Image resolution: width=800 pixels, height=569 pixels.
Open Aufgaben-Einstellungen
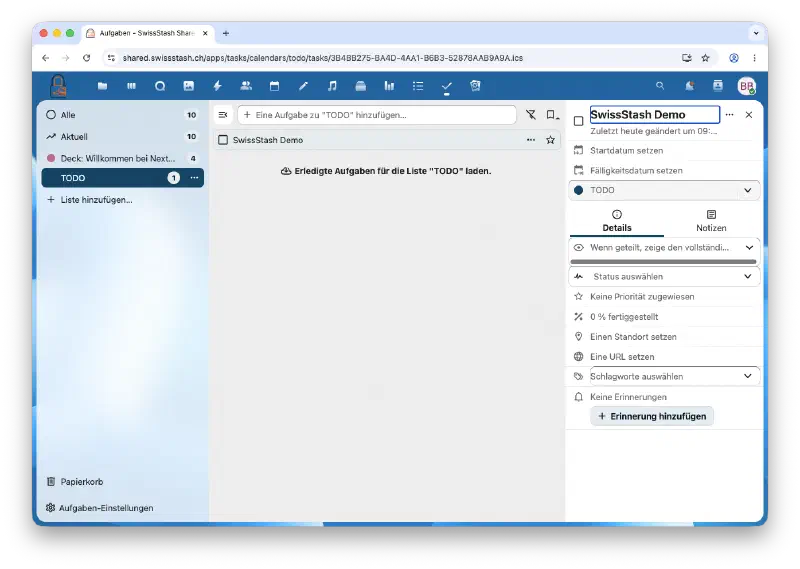[x=122, y=508]
